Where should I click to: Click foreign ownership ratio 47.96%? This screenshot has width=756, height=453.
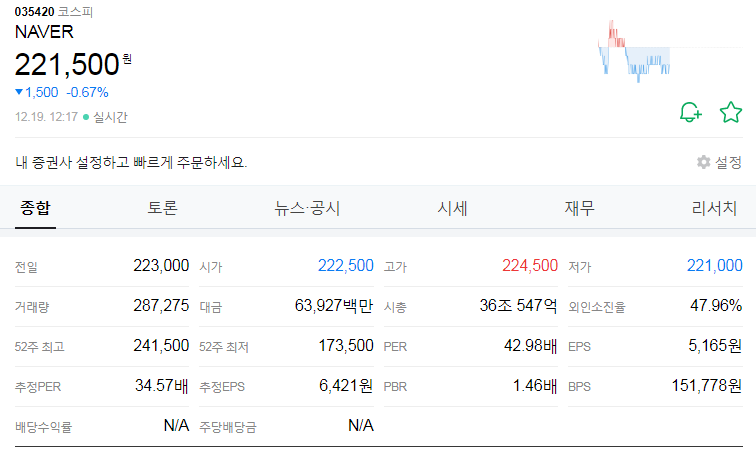pyautogui.click(x=716, y=306)
